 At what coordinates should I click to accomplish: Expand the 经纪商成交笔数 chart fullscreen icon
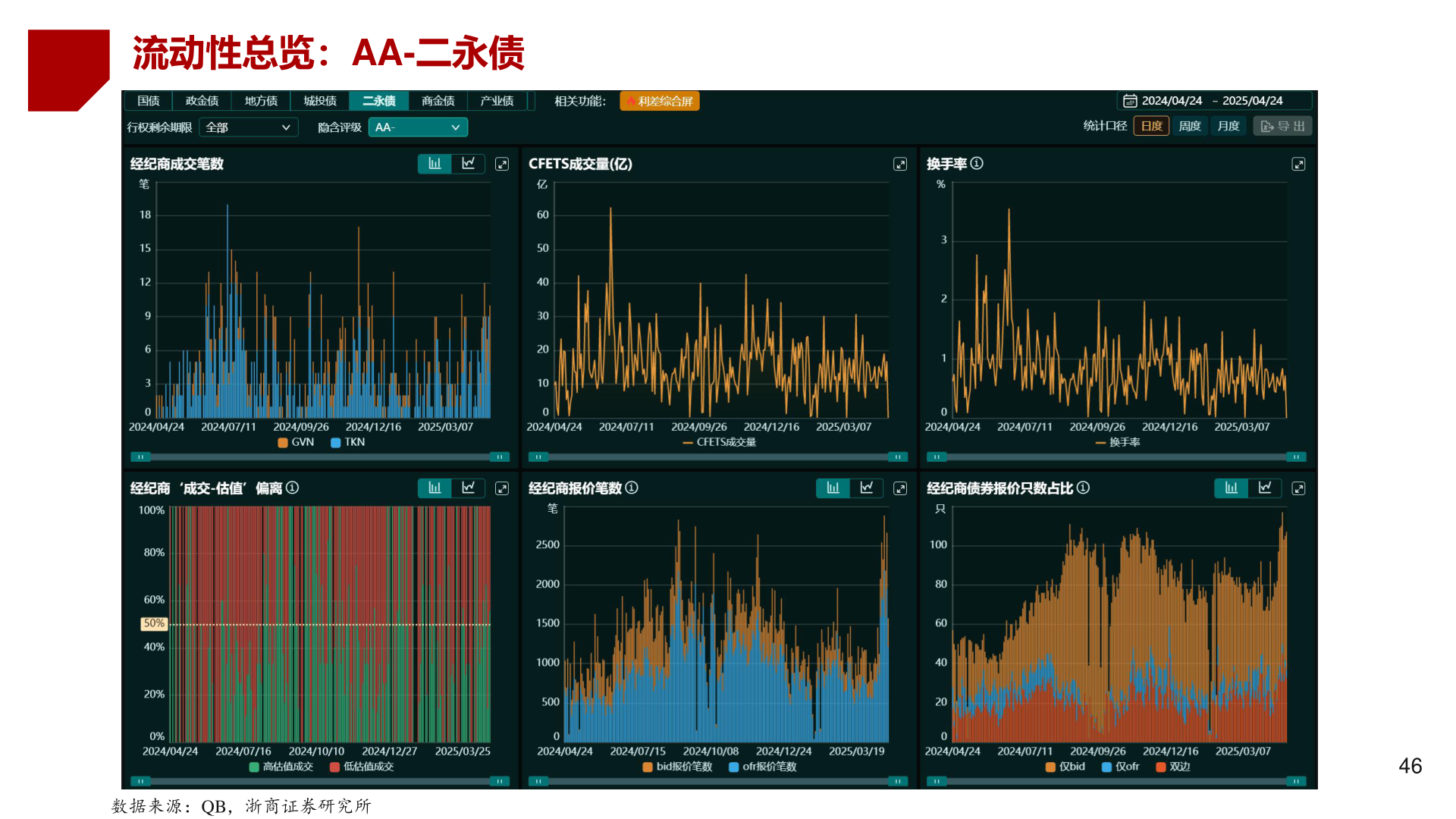[x=502, y=164]
